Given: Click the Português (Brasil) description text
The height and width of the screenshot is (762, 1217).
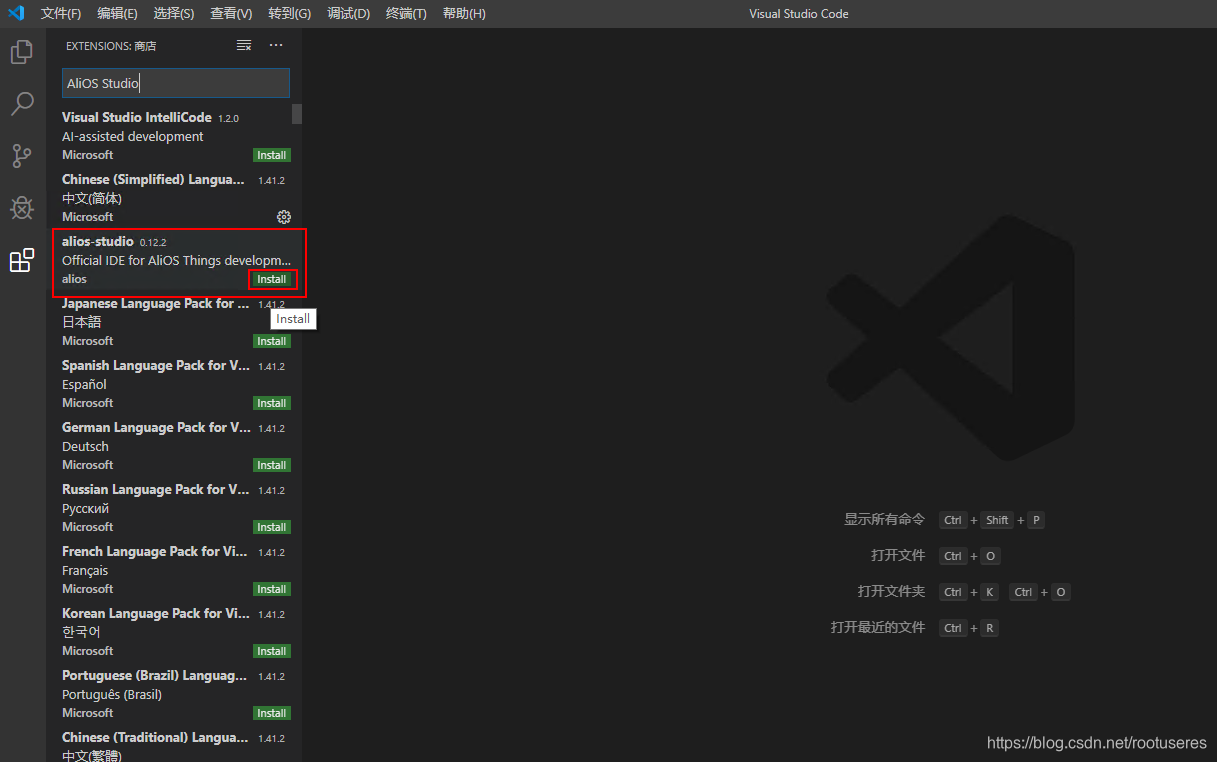Looking at the screenshot, I should tap(112, 694).
